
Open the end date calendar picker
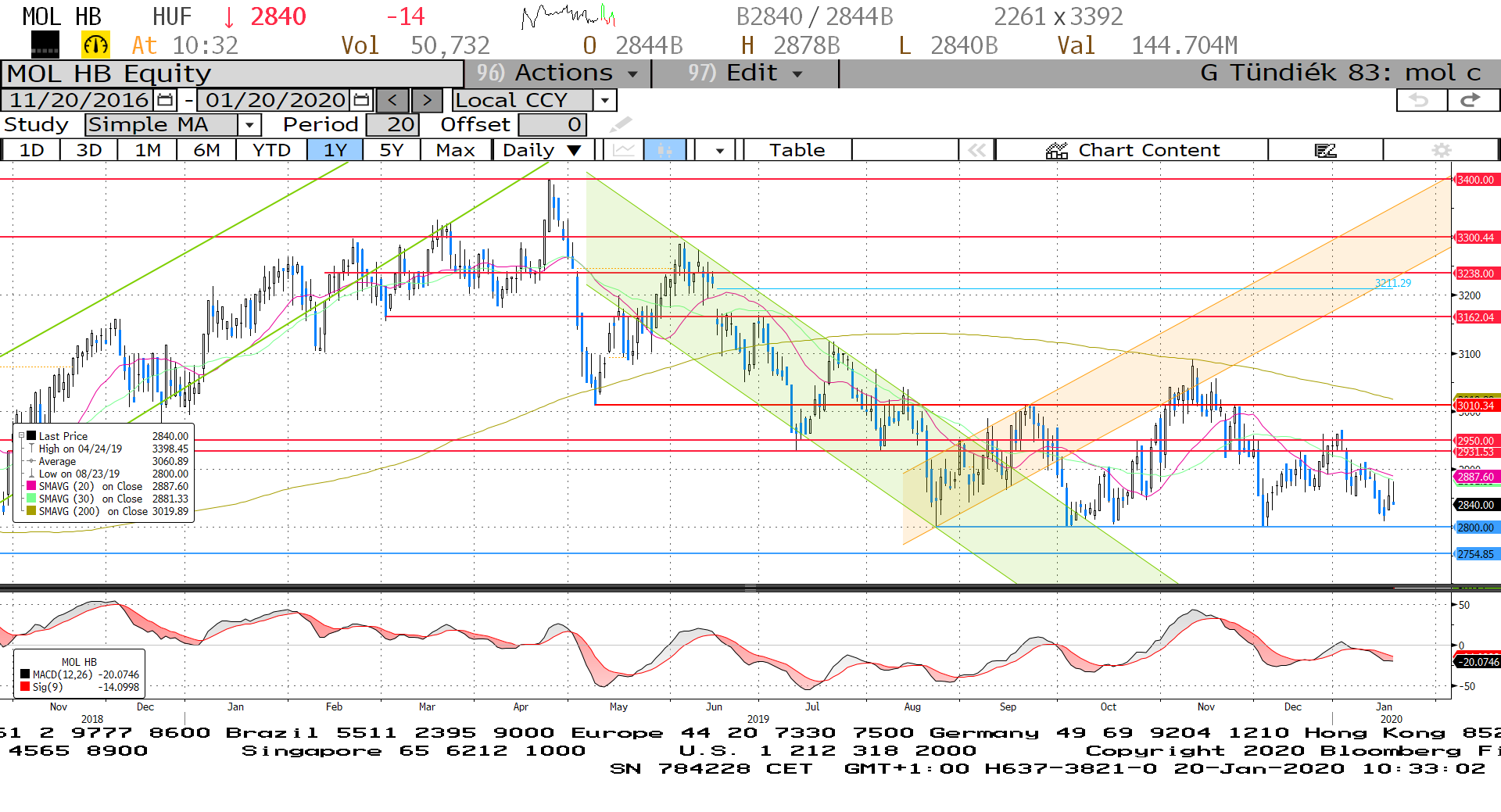click(361, 100)
